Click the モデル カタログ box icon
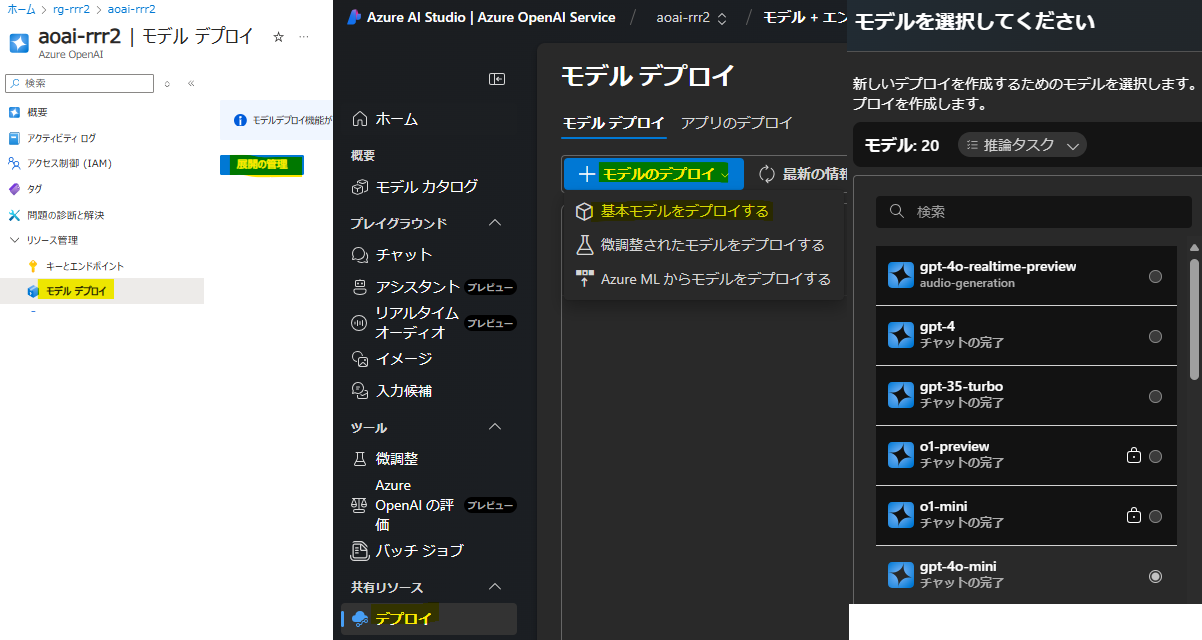 [x=360, y=187]
